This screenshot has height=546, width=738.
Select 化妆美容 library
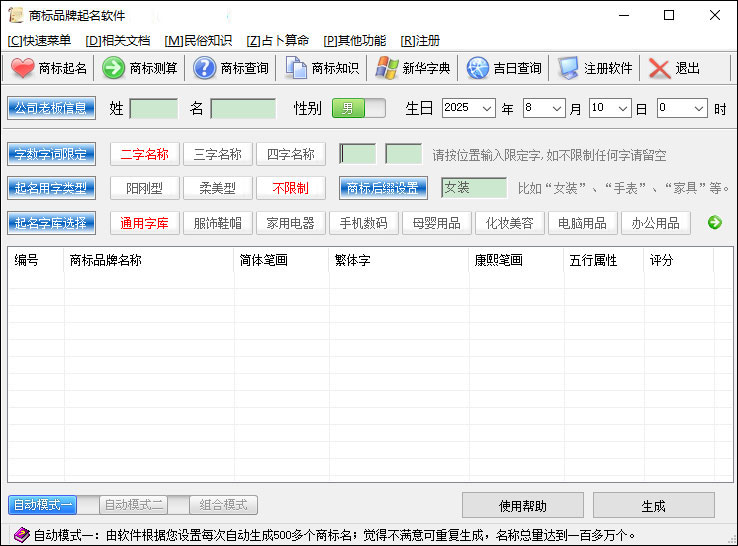509,223
